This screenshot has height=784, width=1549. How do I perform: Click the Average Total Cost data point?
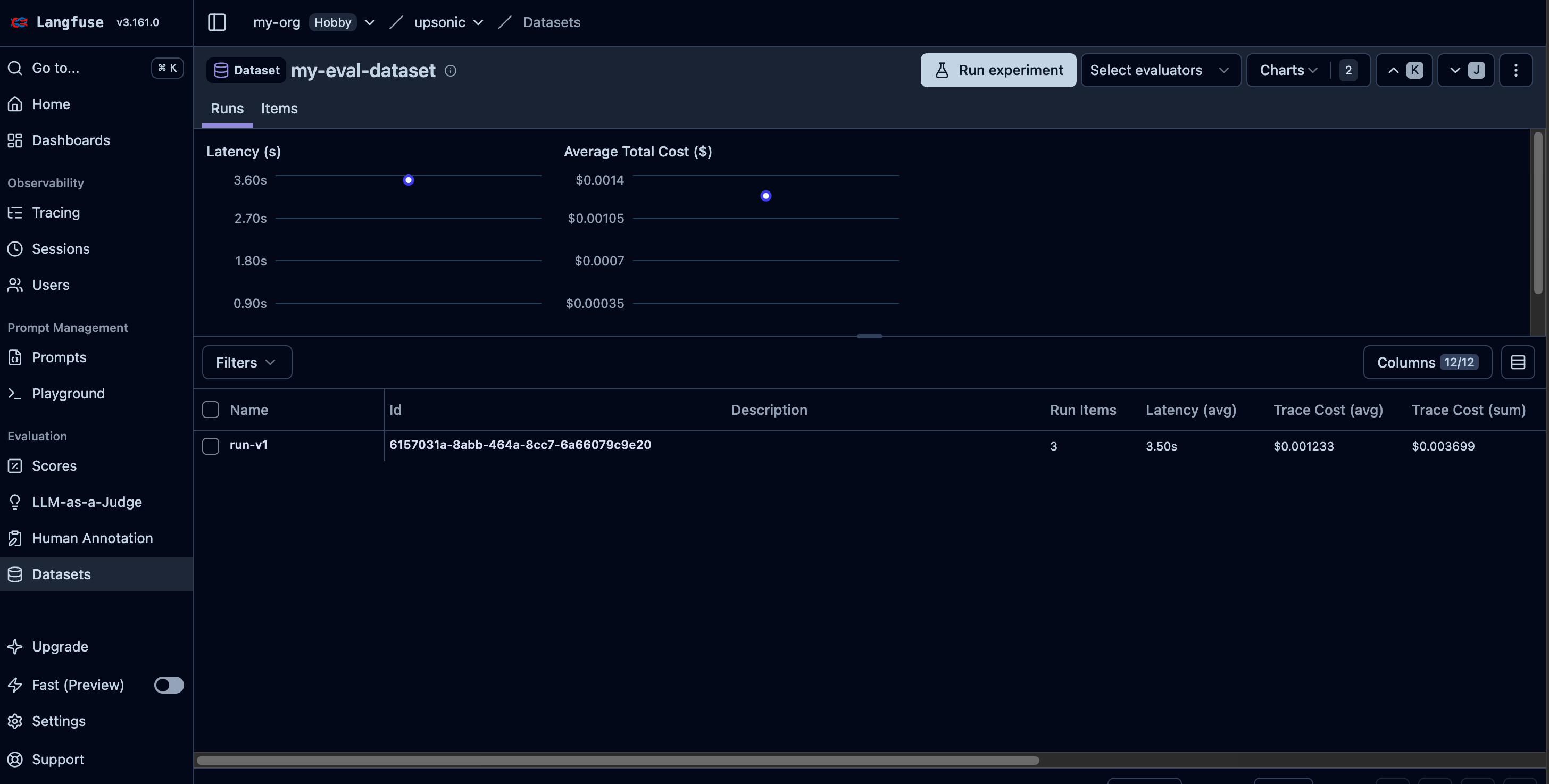(765, 195)
